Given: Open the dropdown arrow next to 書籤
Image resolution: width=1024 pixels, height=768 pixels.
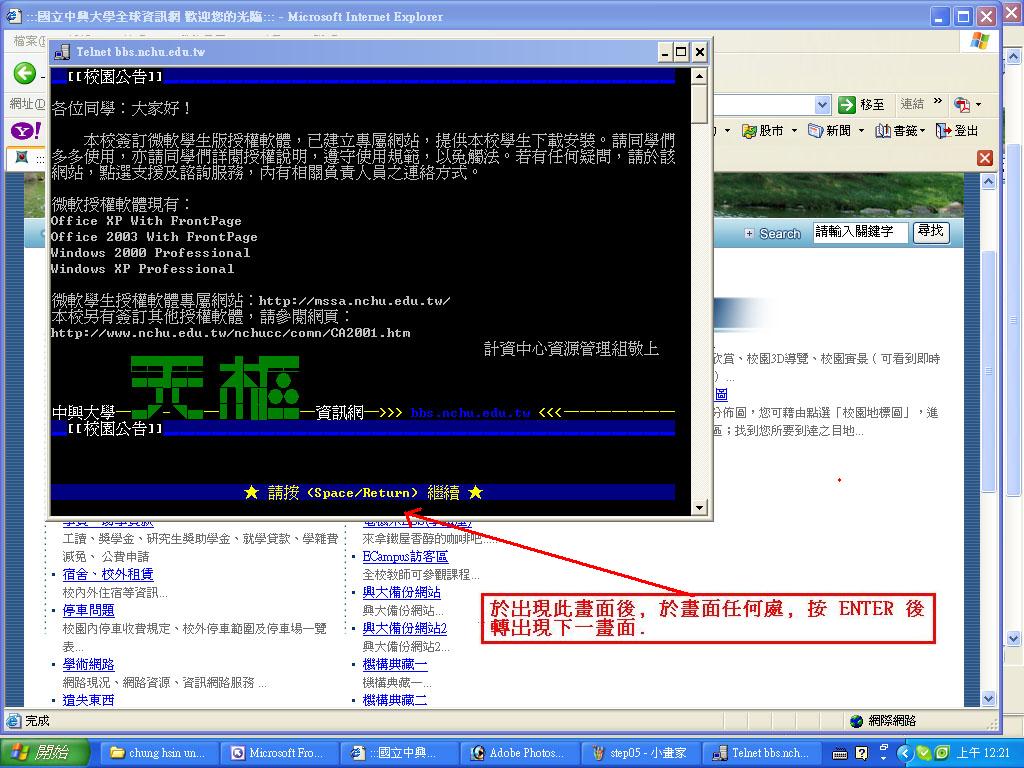Looking at the screenshot, I should (x=923, y=131).
